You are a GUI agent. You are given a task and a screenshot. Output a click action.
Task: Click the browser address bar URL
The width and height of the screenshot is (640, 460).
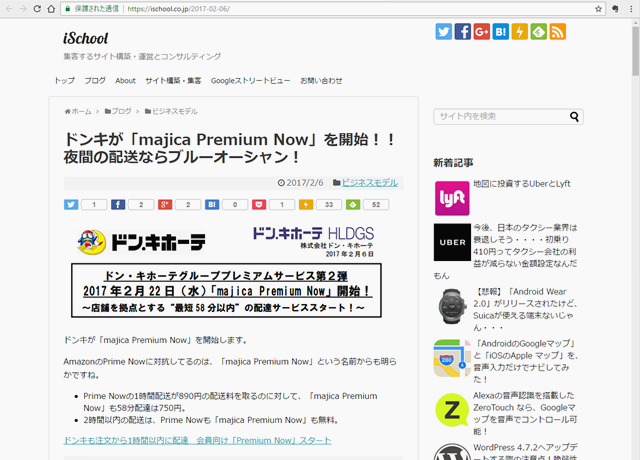200,8
